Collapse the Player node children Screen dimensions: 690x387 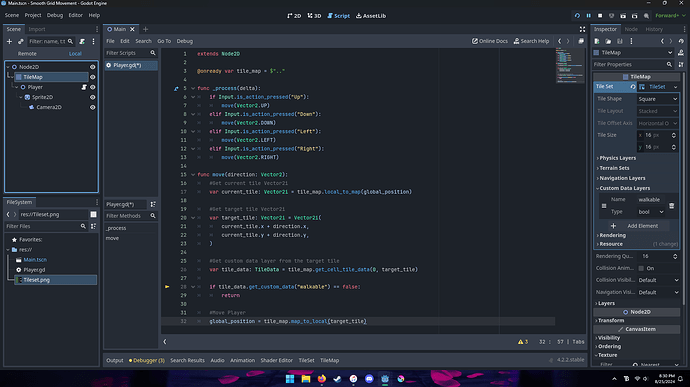[17, 87]
